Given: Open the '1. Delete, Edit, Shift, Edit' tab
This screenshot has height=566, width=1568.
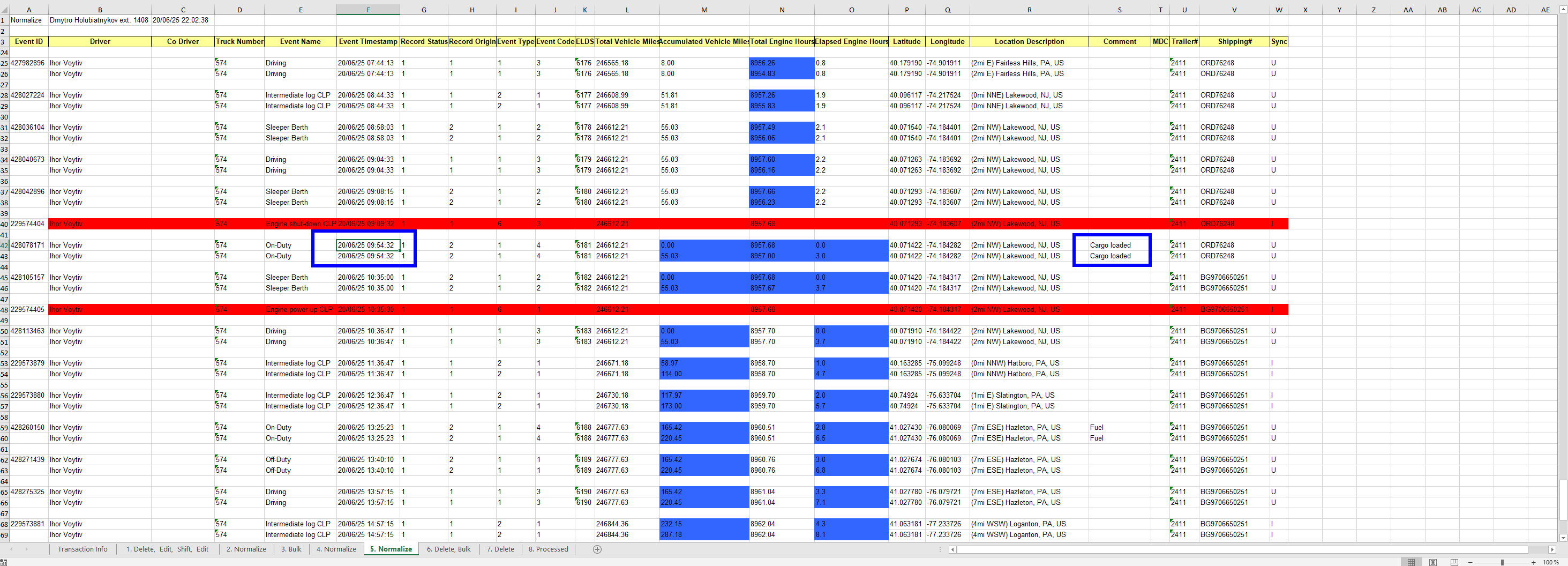Looking at the screenshot, I should (167, 549).
